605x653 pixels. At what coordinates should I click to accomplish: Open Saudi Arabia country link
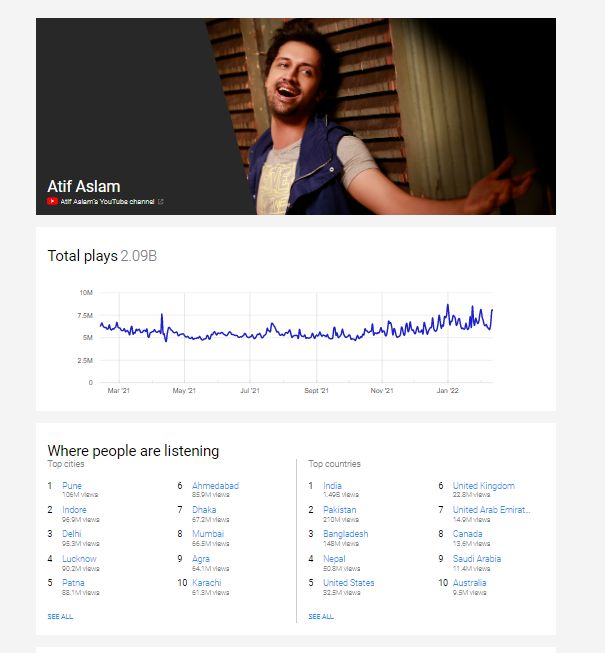pos(477,558)
